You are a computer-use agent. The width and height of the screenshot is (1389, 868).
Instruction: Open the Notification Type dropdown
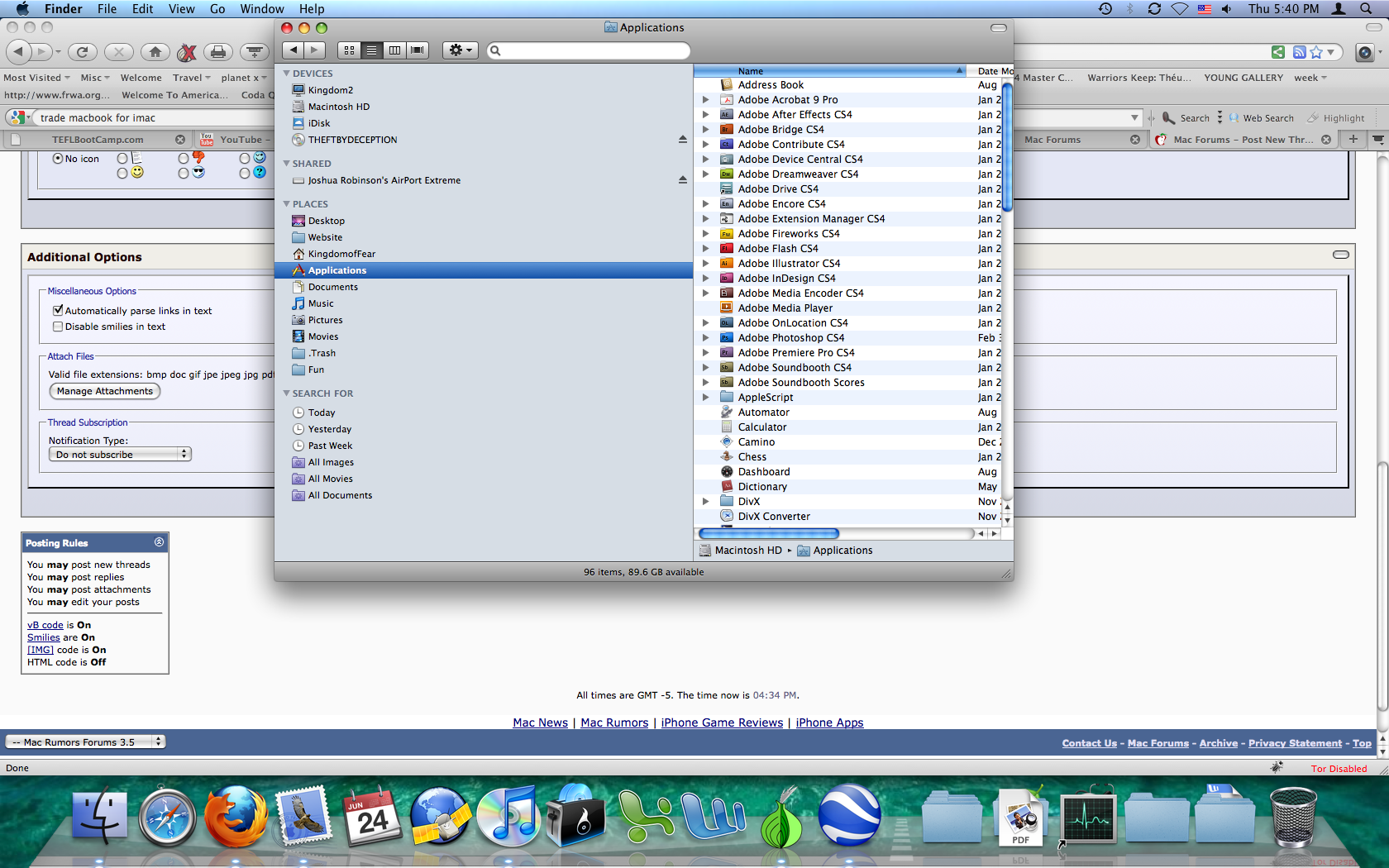click(x=121, y=455)
